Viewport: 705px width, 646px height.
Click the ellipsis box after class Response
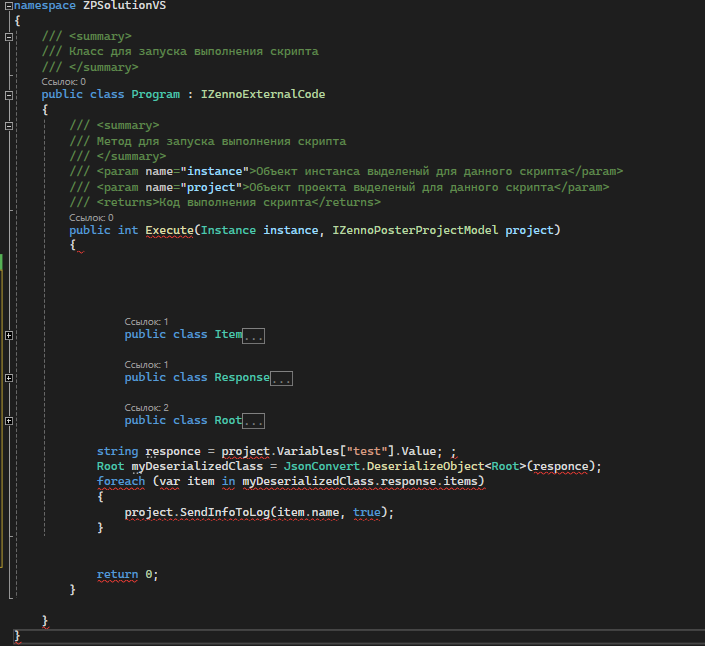[x=281, y=379]
